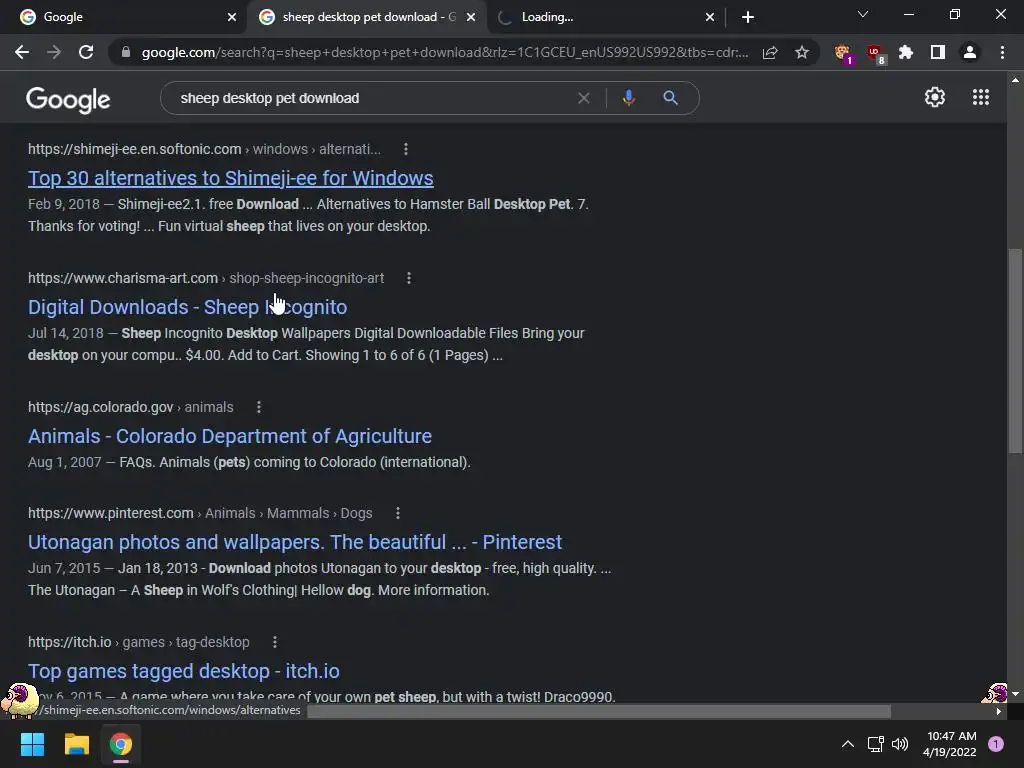Open more options for the Pinterest result
1024x768 pixels.
[x=398, y=513]
